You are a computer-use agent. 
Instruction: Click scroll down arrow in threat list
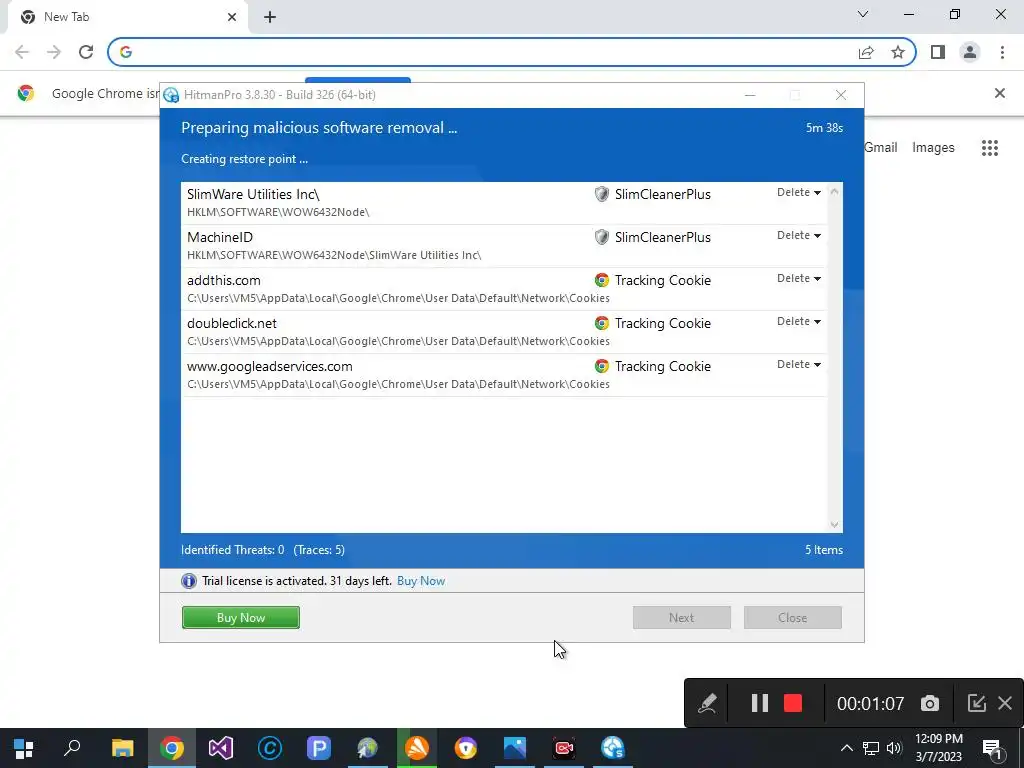(834, 524)
